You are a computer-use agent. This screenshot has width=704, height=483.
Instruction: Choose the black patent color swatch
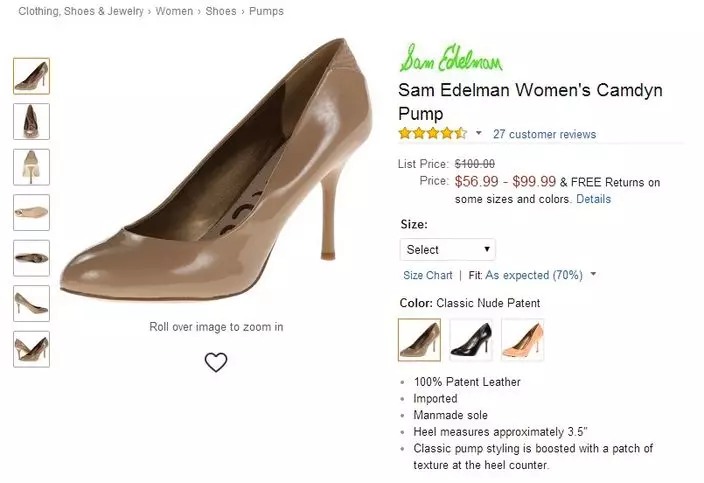coord(471,339)
